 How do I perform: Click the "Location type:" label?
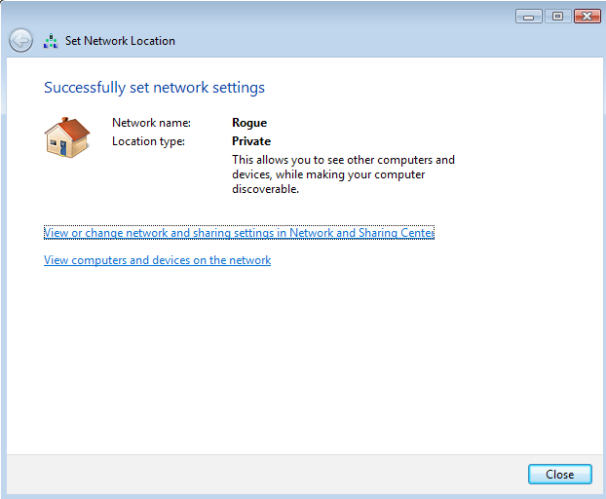(149, 141)
